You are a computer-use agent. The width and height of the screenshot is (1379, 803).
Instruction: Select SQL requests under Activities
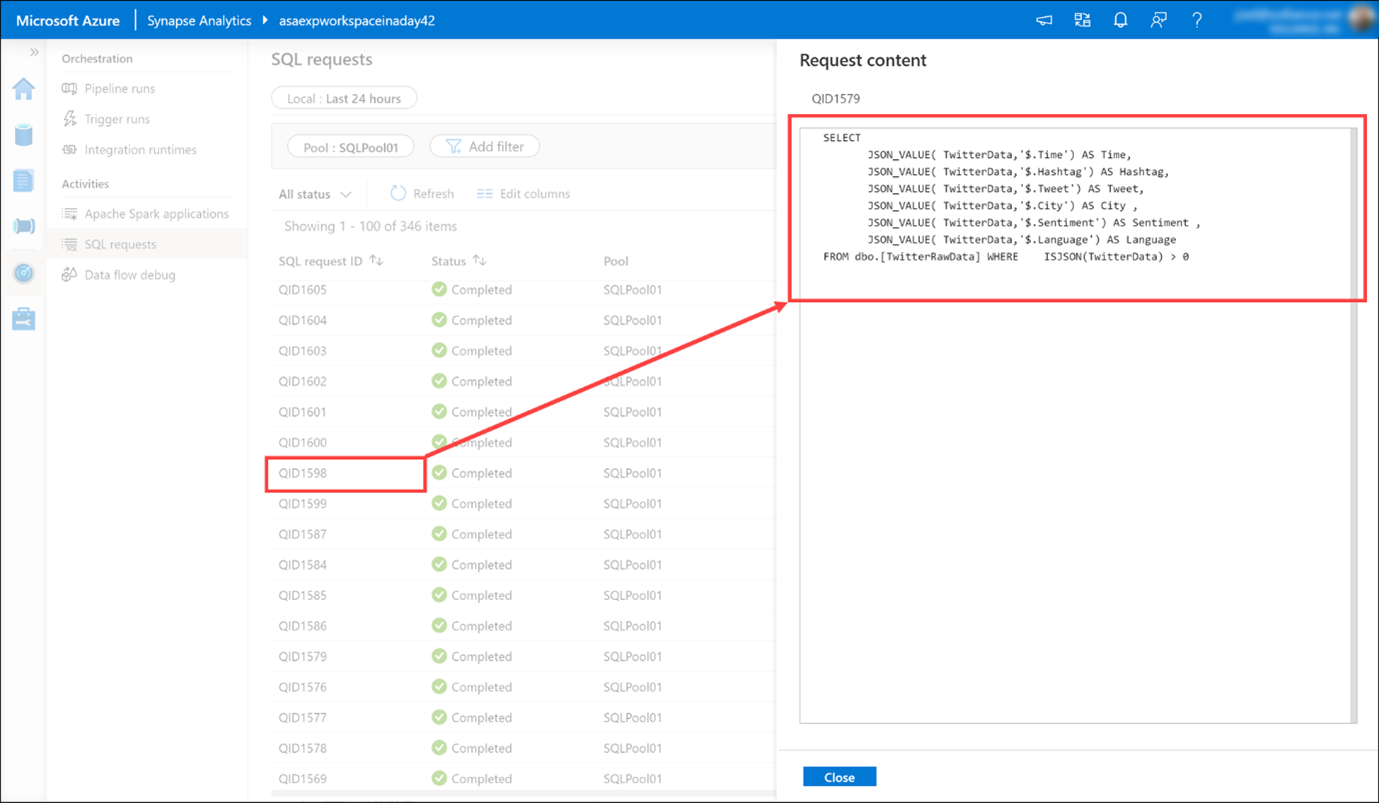pos(120,244)
